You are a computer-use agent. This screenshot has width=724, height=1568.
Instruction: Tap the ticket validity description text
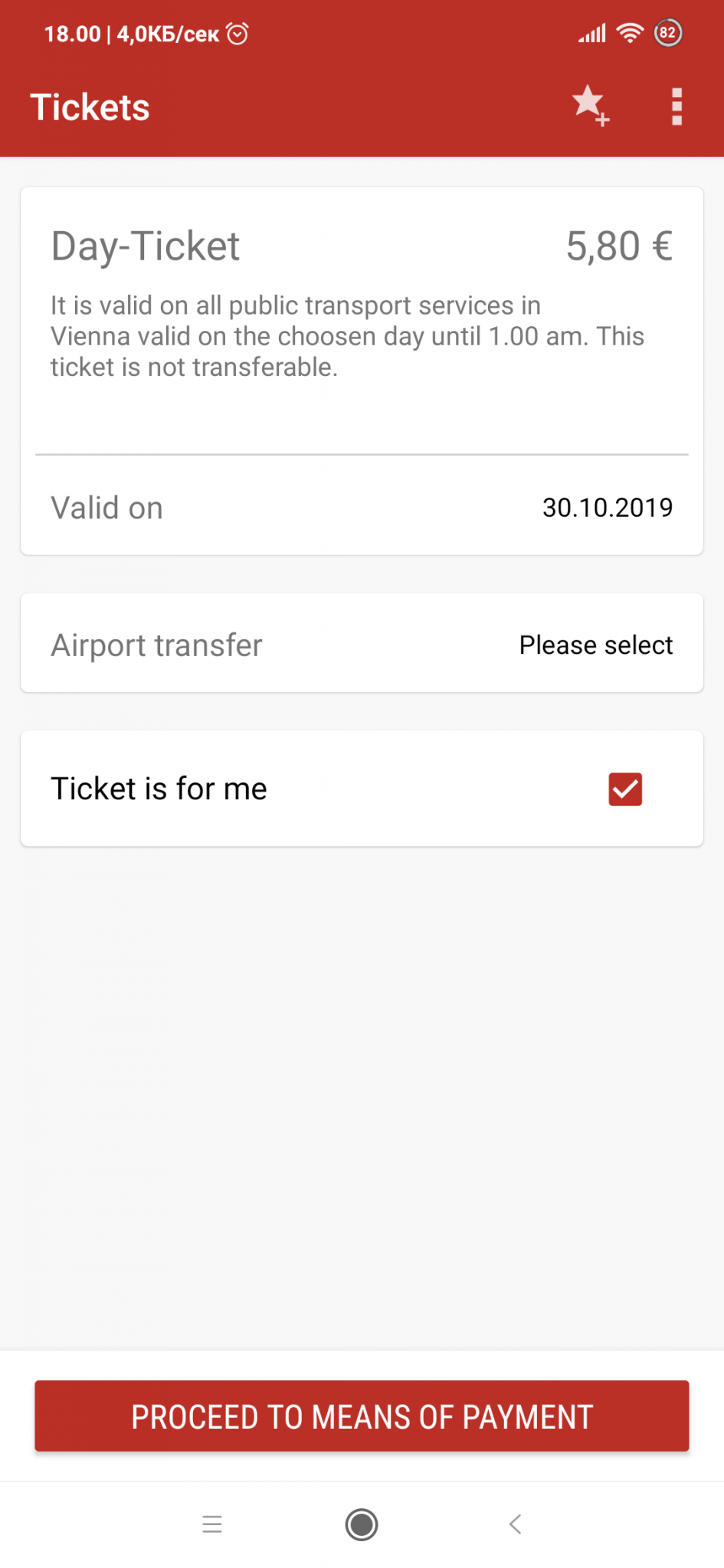coord(347,336)
